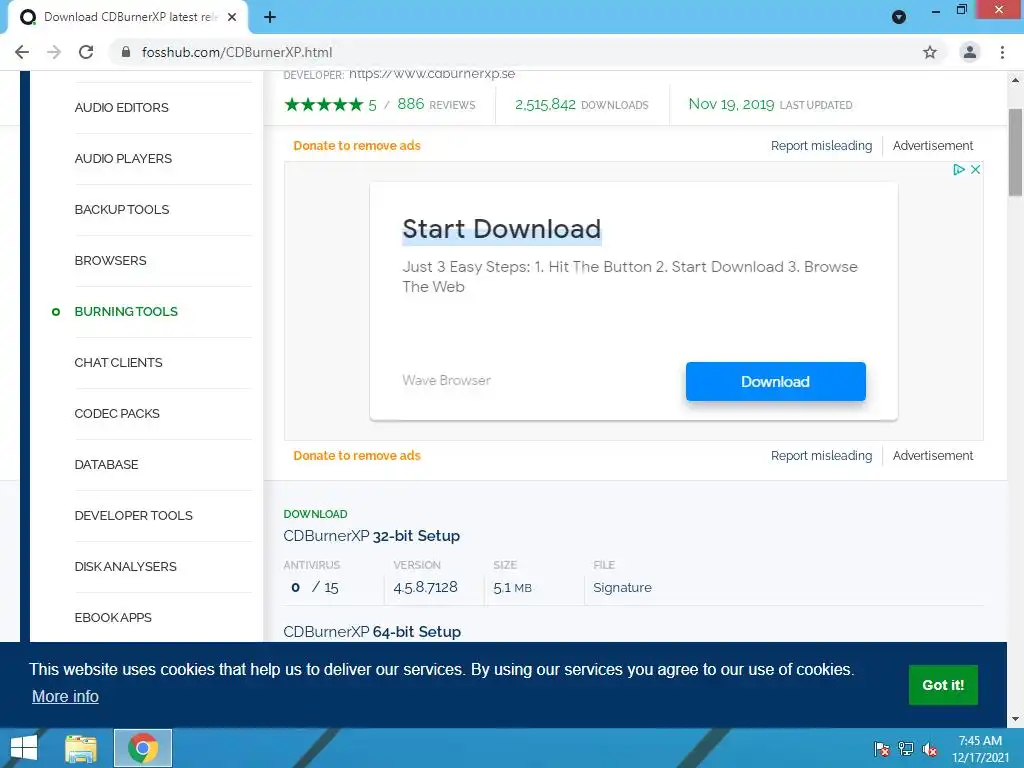This screenshot has height=768, width=1024.
Task: Open the More info cookie link
Action: (65, 696)
